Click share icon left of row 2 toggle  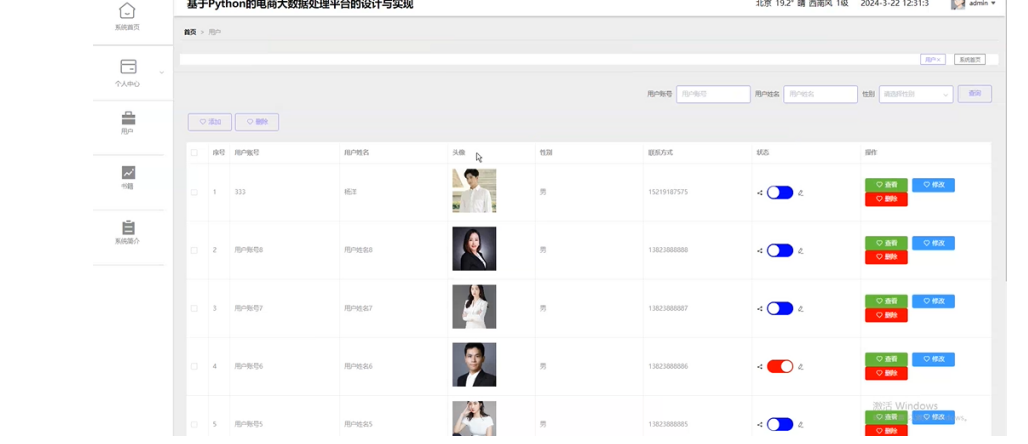(760, 251)
